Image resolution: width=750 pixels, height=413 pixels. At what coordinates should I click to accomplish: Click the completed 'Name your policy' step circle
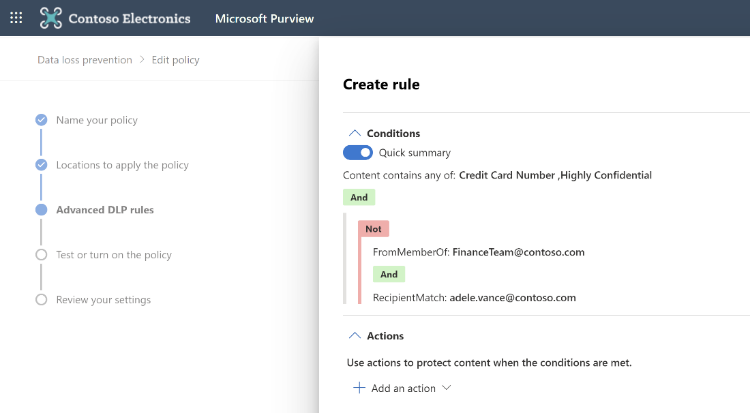click(41, 120)
